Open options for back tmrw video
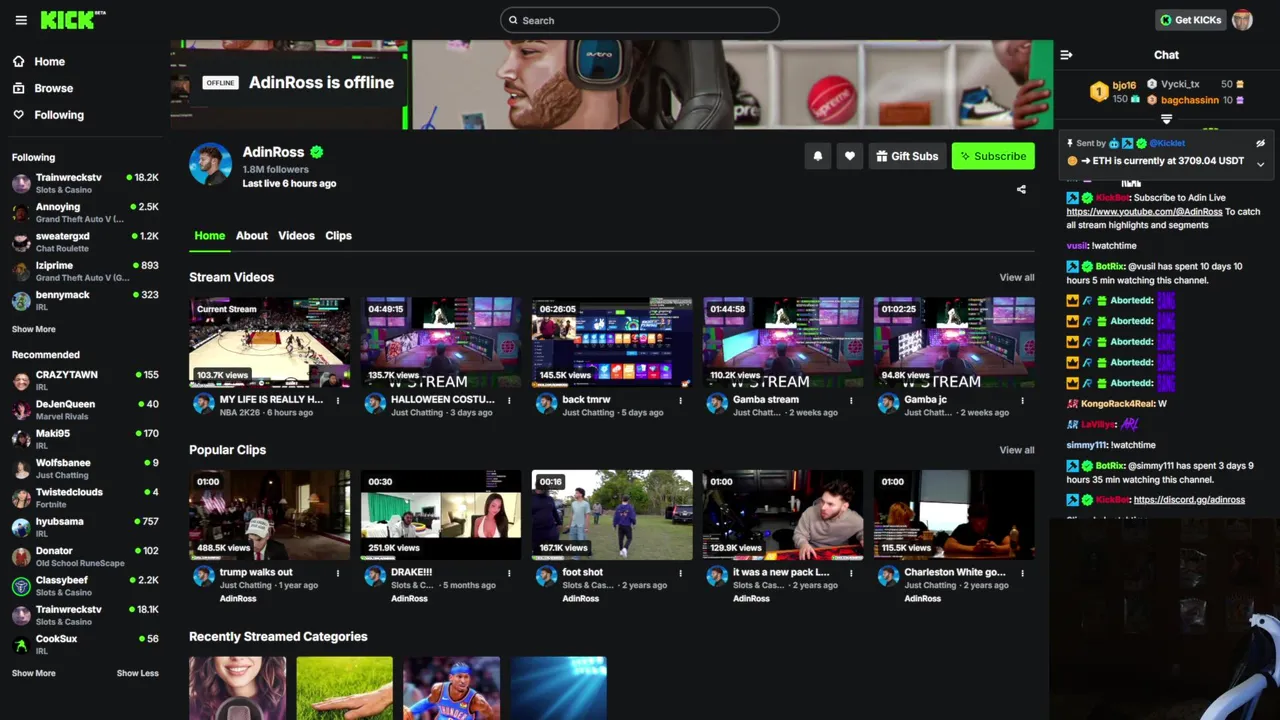This screenshot has width=1280, height=720. click(681, 401)
